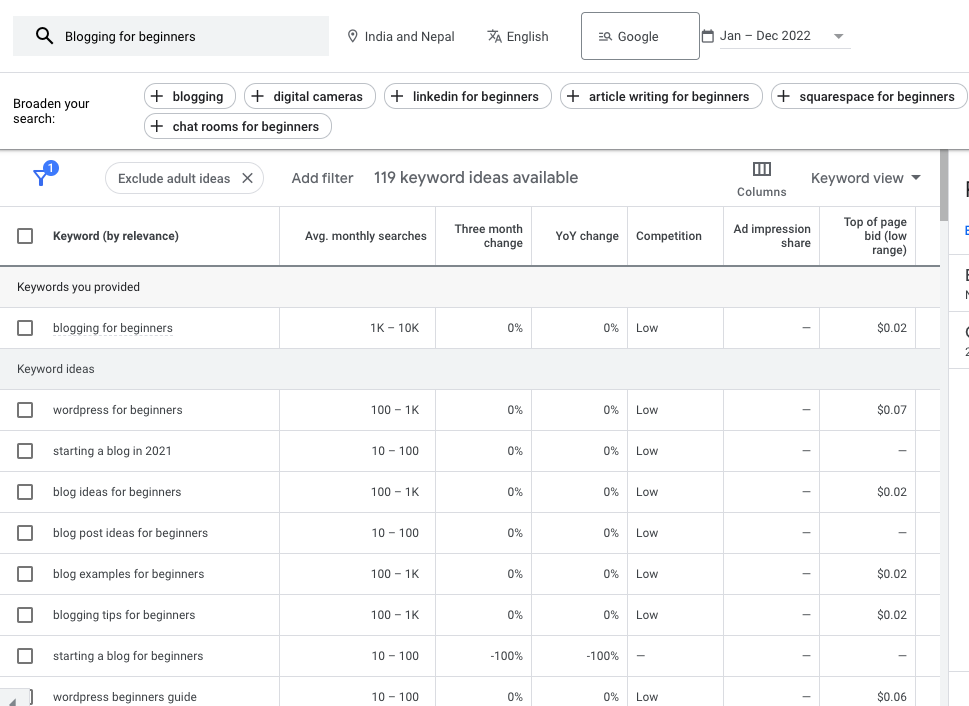Screen dimensions: 969x706
Task: Click keyword 'blogging for beginners' in provided row
Action: click(112, 328)
